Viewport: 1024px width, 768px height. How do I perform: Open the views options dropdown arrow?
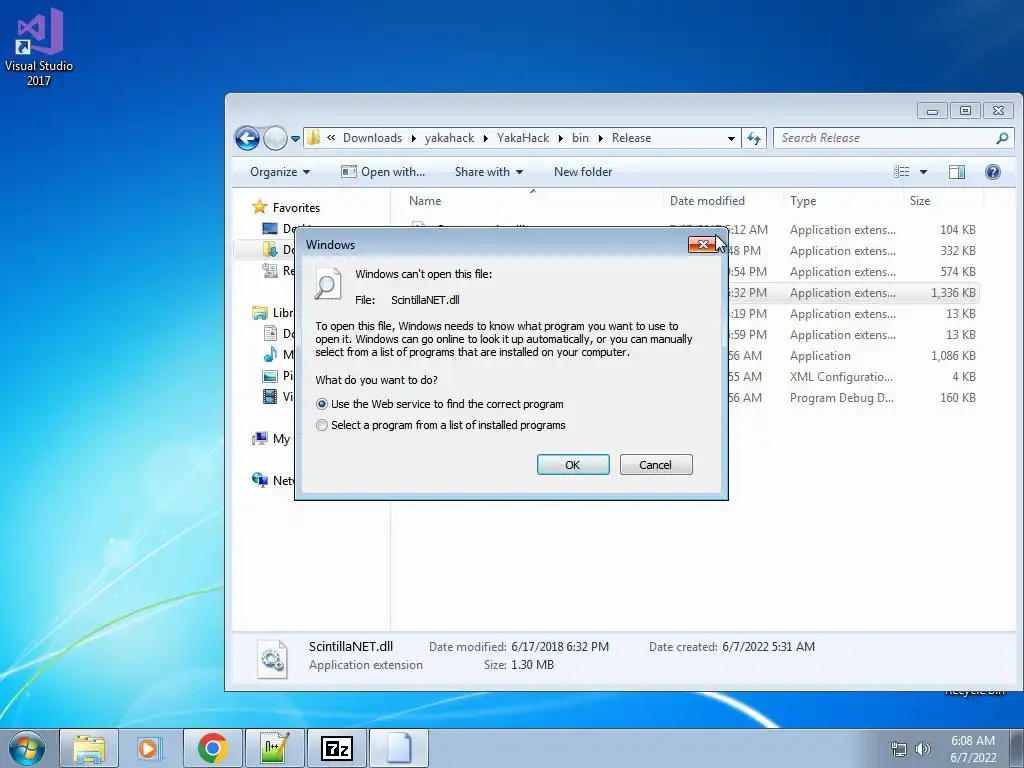923,172
